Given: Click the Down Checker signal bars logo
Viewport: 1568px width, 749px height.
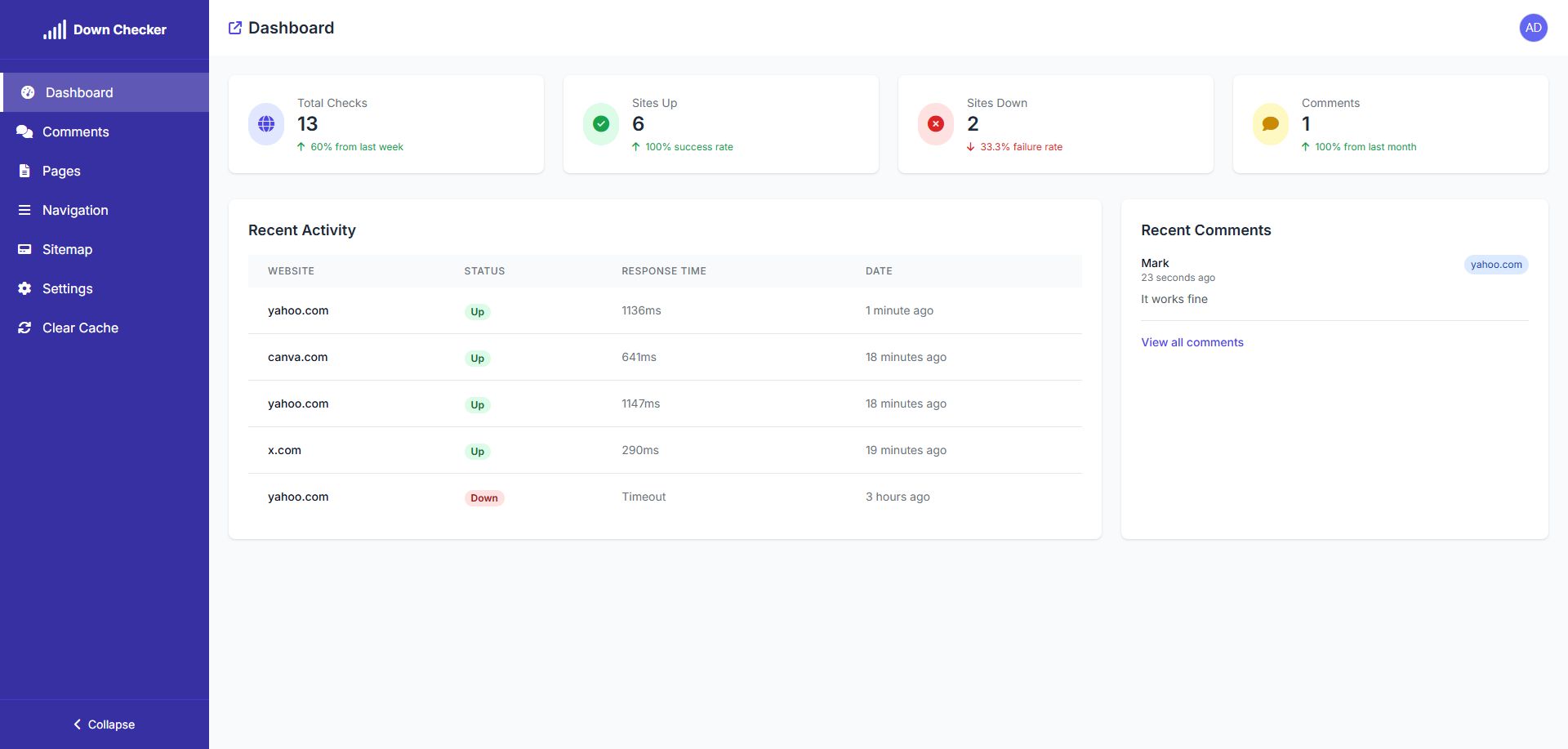Looking at the screenshot, I should click(55, 30).
